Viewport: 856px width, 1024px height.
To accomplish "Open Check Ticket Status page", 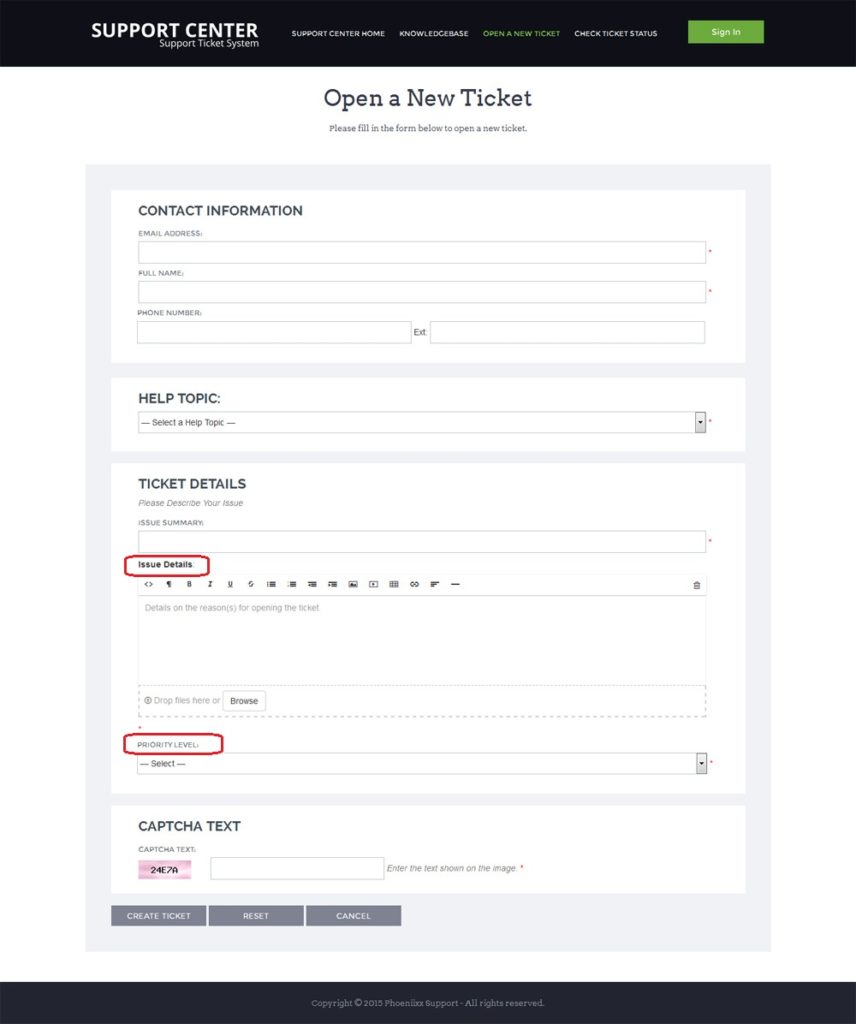I will click(616, 33).
